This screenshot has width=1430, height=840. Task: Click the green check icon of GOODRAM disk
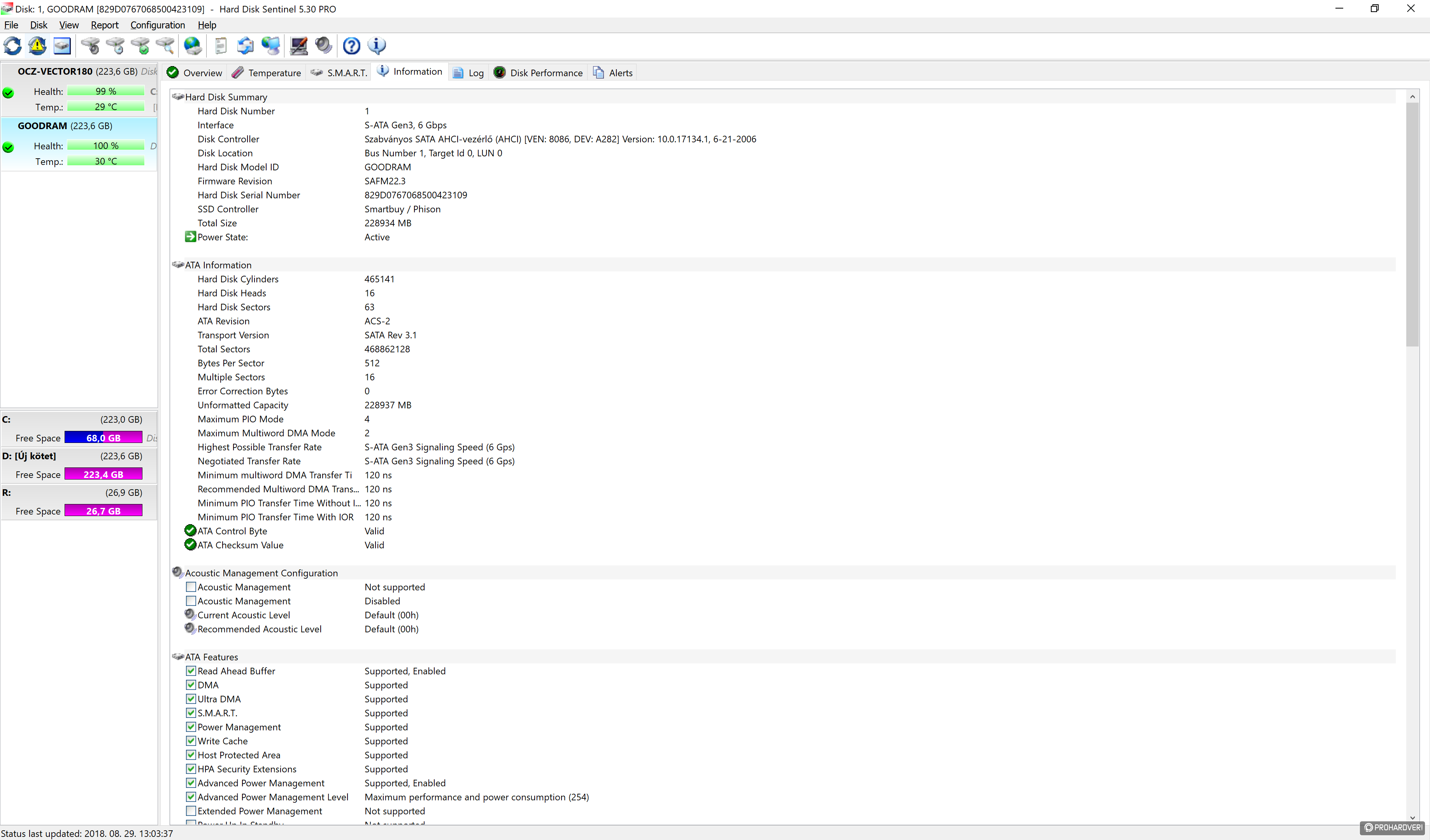[x=9, y=147]
